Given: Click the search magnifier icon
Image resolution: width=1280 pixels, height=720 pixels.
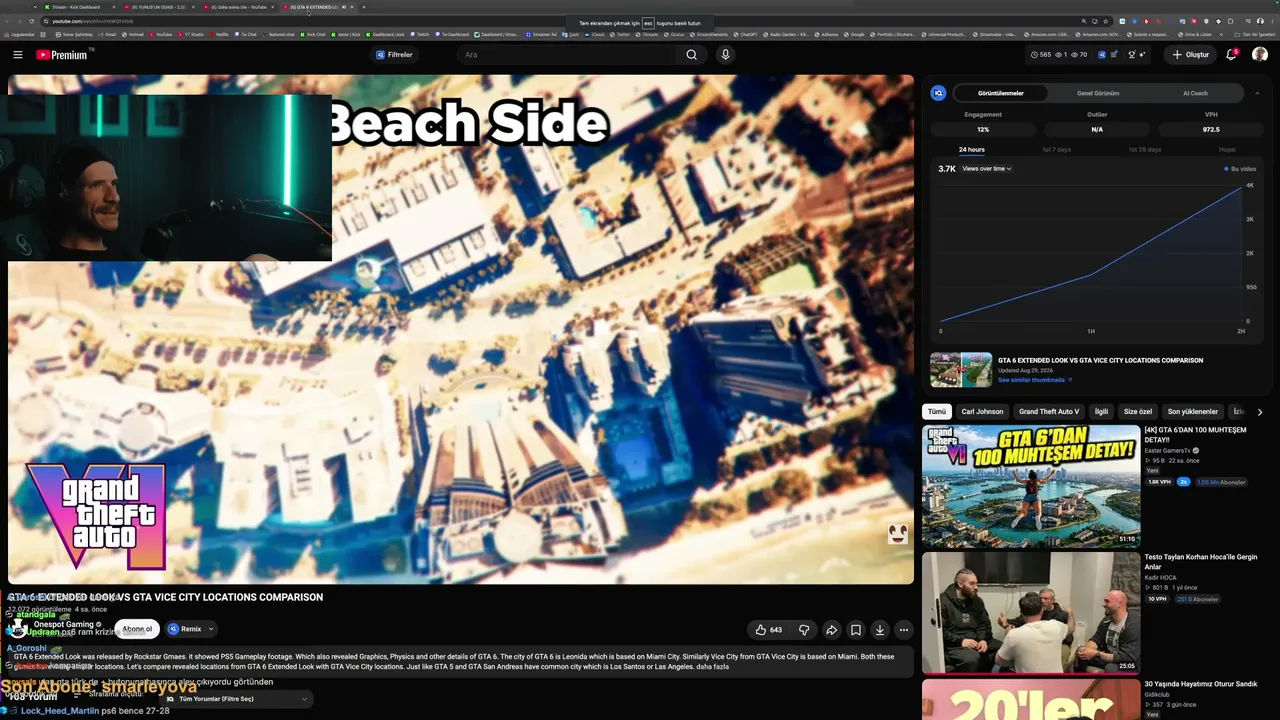Looking at the screenshot, I should [x=691, y=55].
